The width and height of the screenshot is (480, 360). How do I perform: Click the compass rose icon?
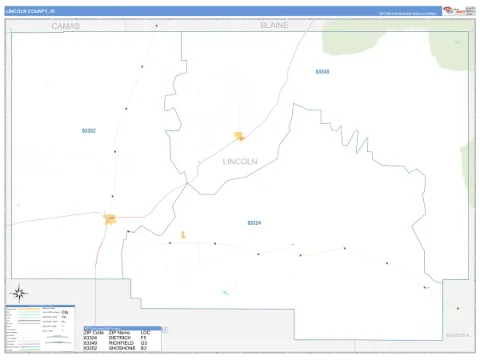pos(19,293)
